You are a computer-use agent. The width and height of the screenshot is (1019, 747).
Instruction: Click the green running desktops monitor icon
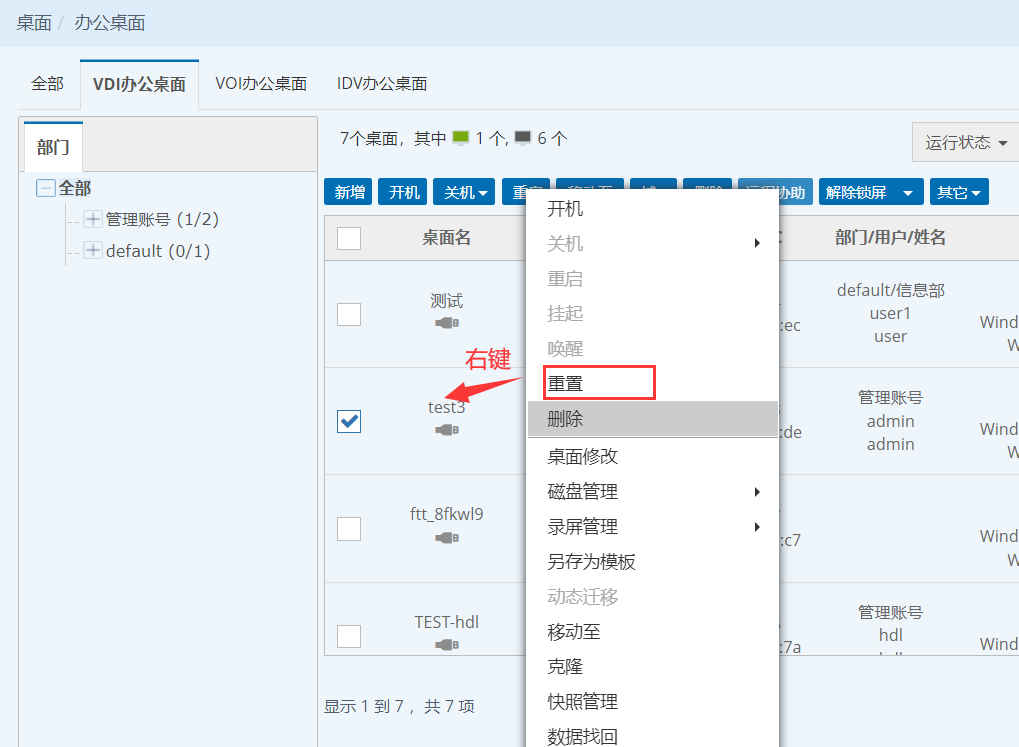click(461, 139)
